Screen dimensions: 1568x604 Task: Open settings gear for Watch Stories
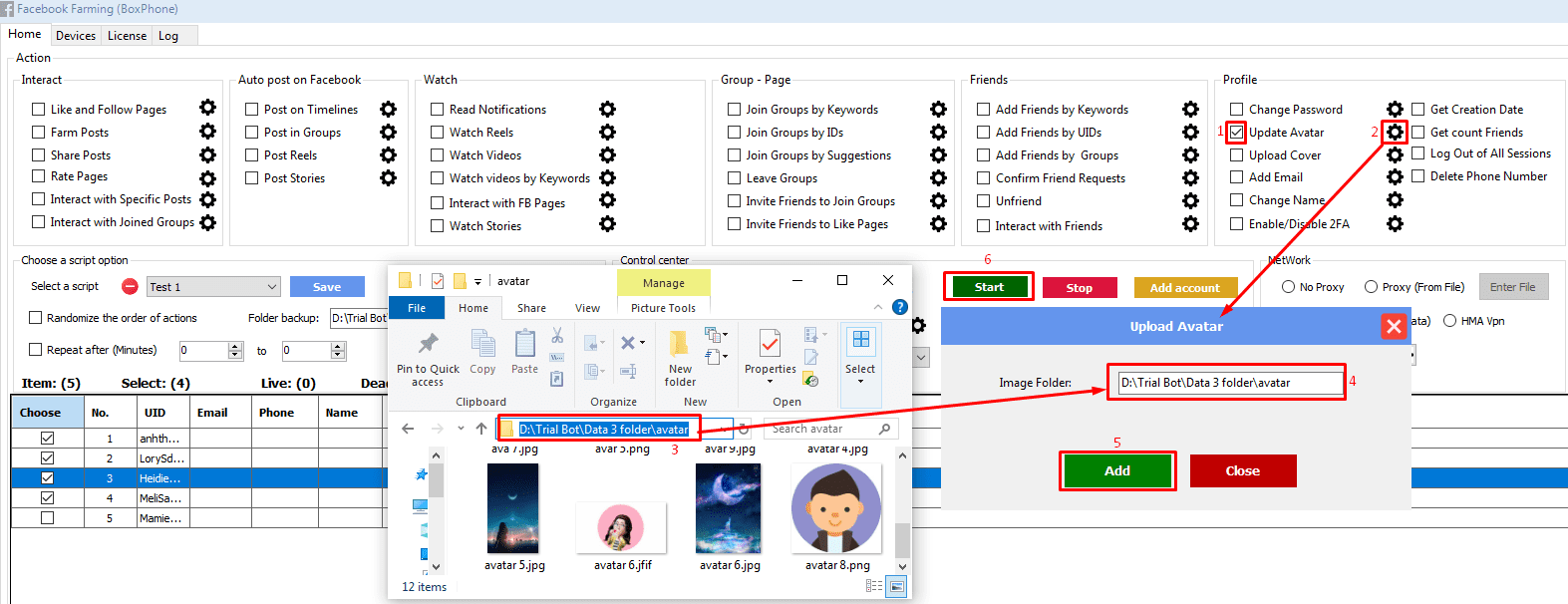click(x=607, y=223)
